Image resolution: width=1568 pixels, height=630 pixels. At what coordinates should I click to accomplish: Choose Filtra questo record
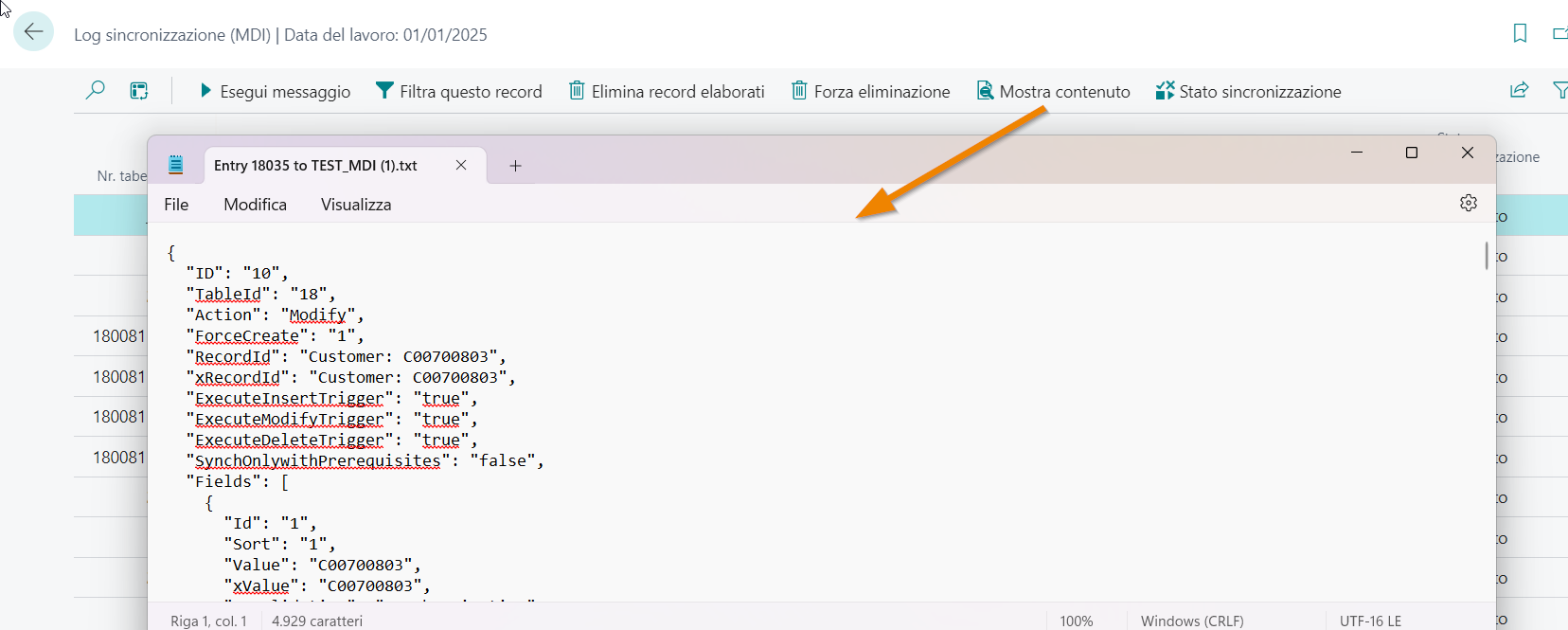point(459,91)
